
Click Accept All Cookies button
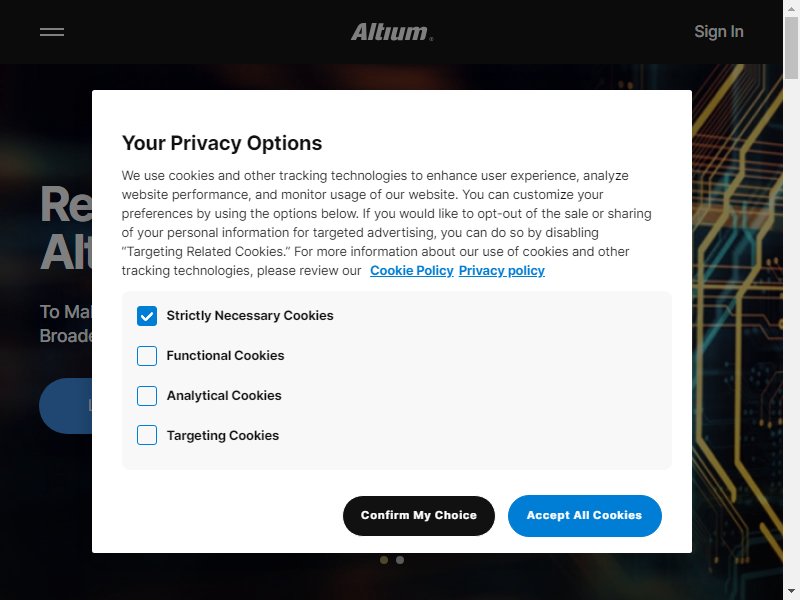tap(585, 515)
